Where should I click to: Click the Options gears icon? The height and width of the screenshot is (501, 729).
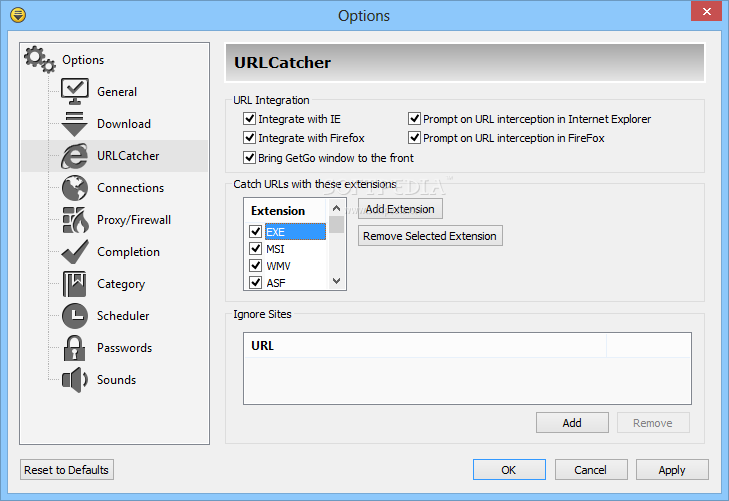[x=40, y=59]
